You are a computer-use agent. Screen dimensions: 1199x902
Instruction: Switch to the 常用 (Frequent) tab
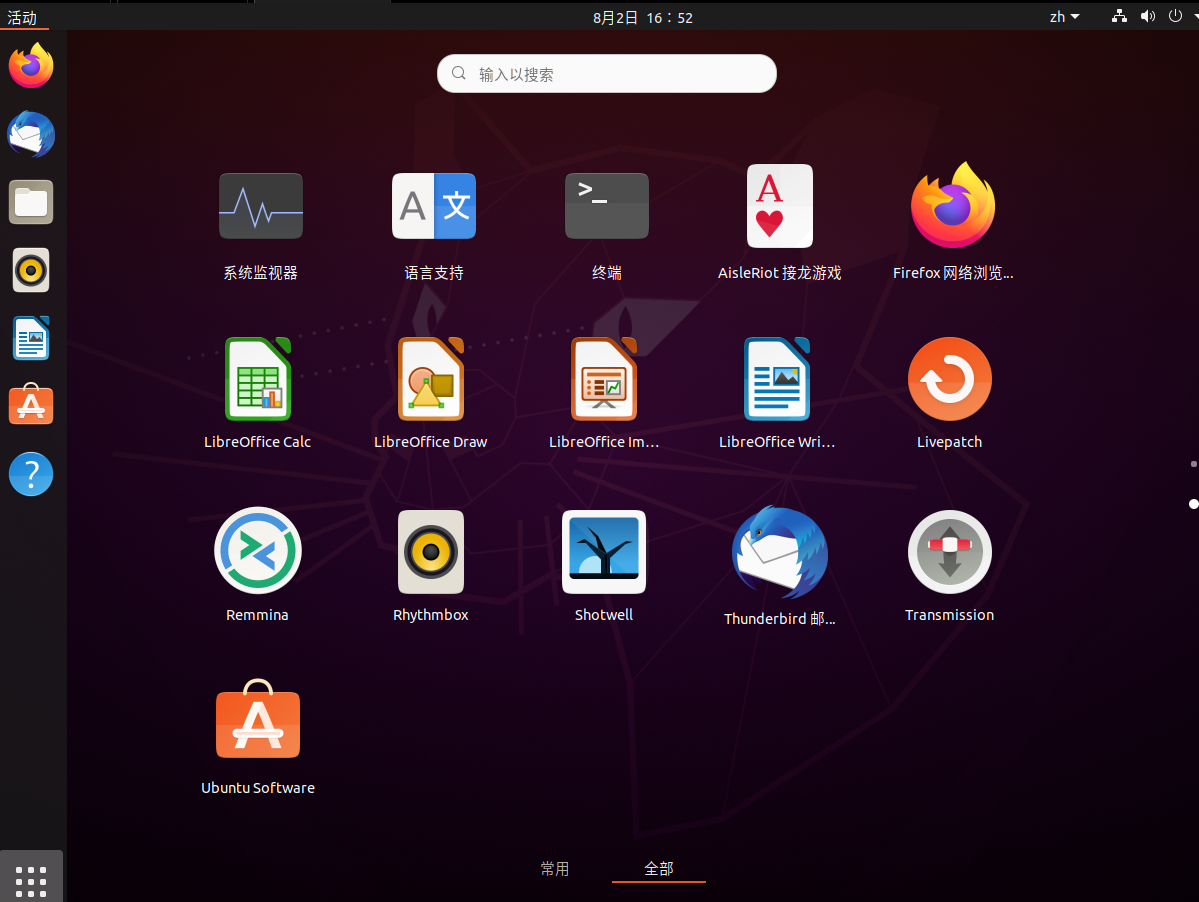554,868
